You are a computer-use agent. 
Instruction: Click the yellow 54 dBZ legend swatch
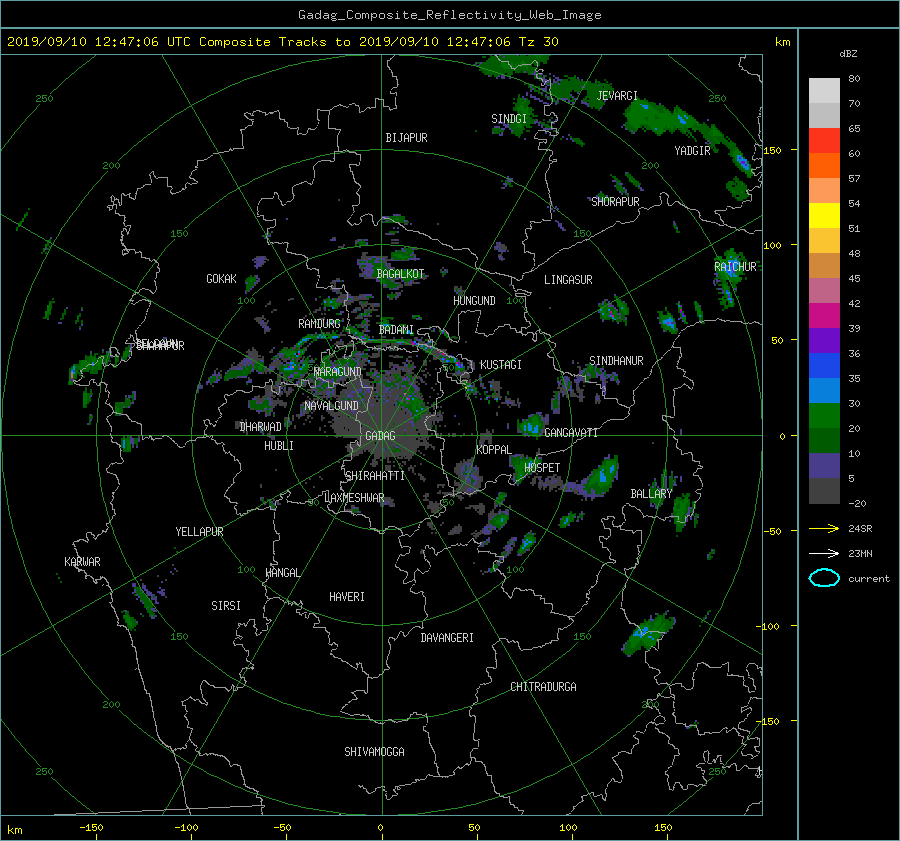[x=824, y=215]
